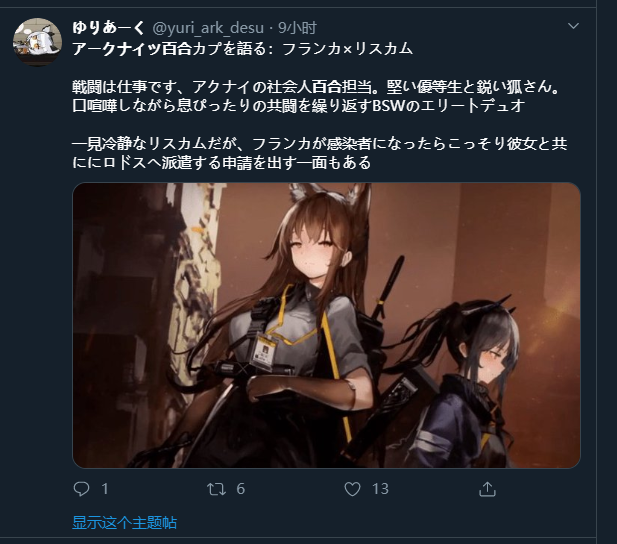The image size is (617, 544).
Task: Open the attached Arknights illustration
Action: pos(327,325)
